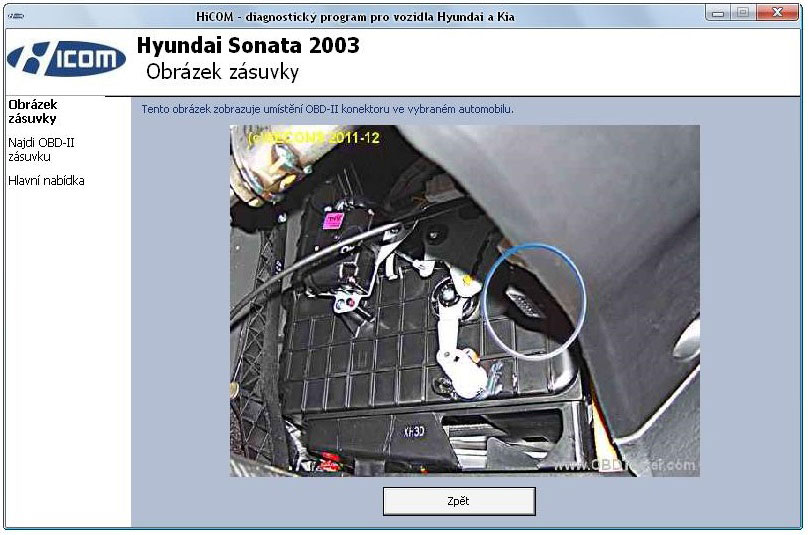
Task: Open Najdi OBD-II zásuvku from the sidebar
Action: pos(41,149)
